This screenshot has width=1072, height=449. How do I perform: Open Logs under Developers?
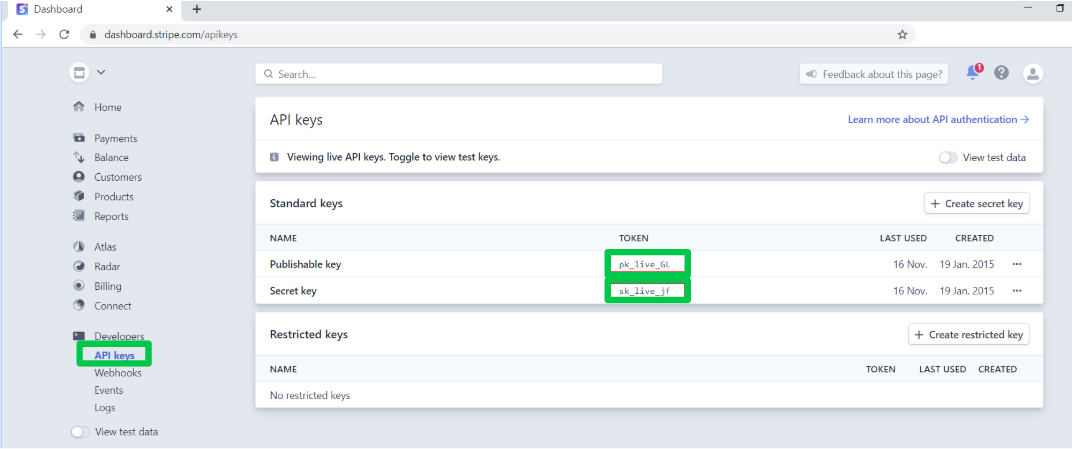click(x=105, y=407)
